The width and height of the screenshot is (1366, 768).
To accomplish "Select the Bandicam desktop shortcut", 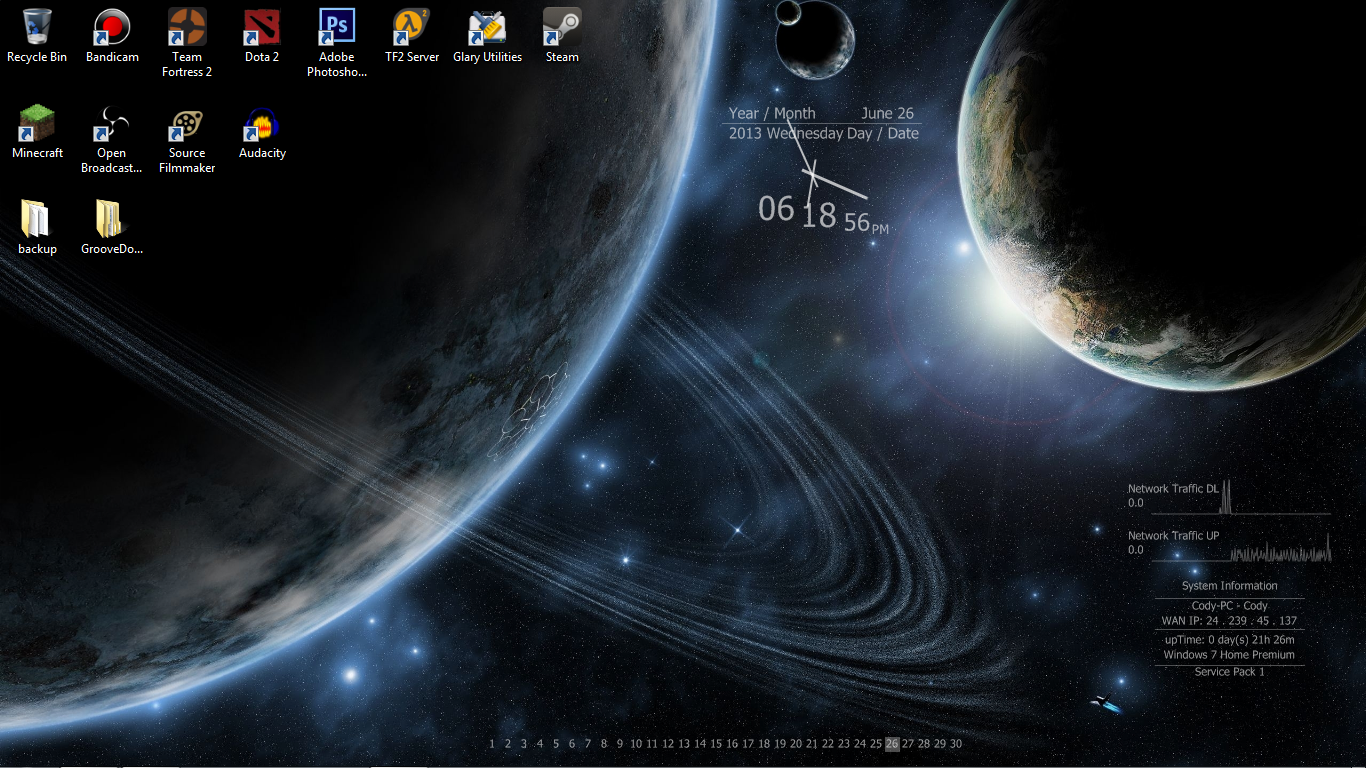I will tap(112, 27).
